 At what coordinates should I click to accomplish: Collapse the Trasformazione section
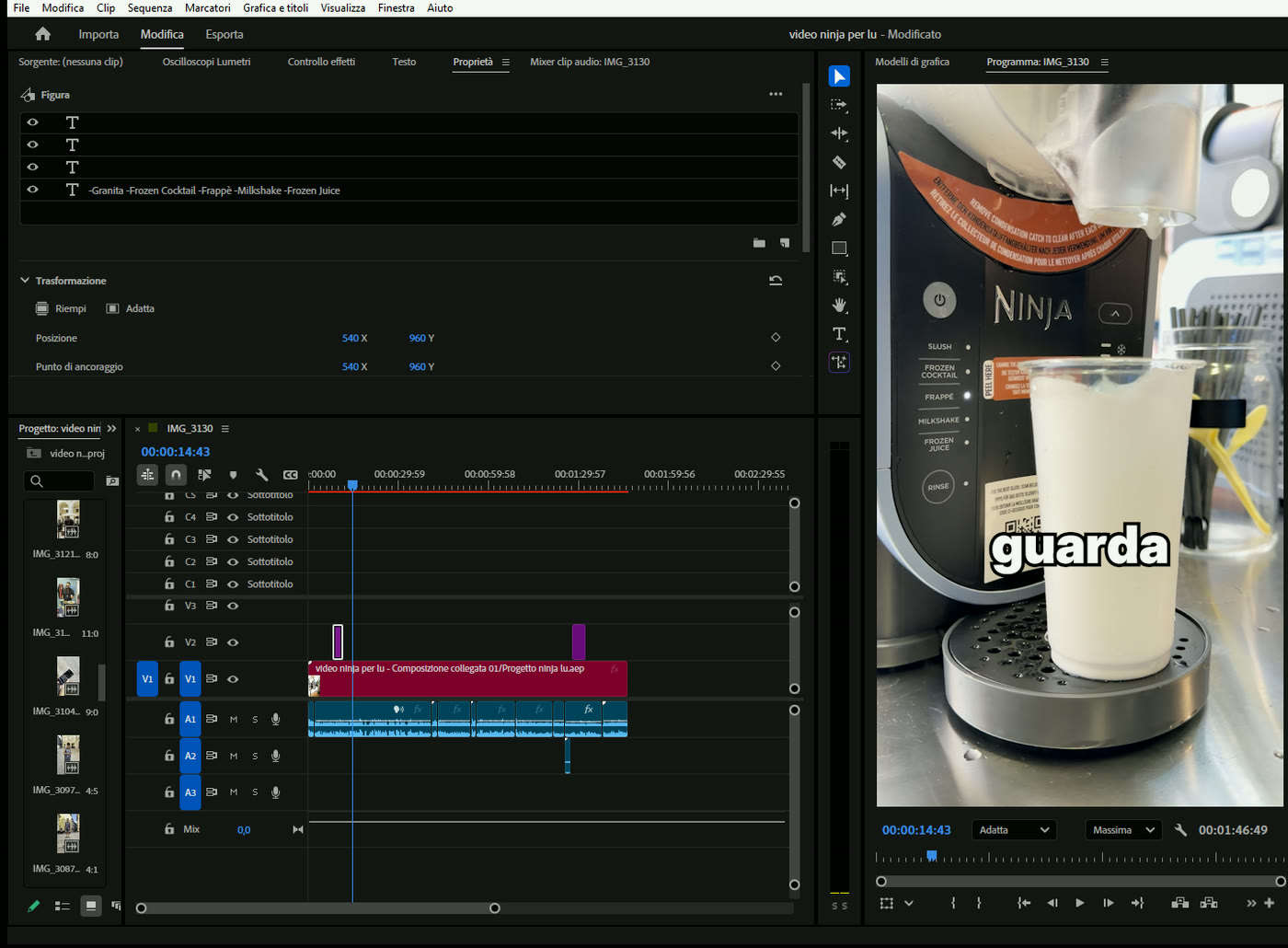pyautogui.click(x=25, y=281)
